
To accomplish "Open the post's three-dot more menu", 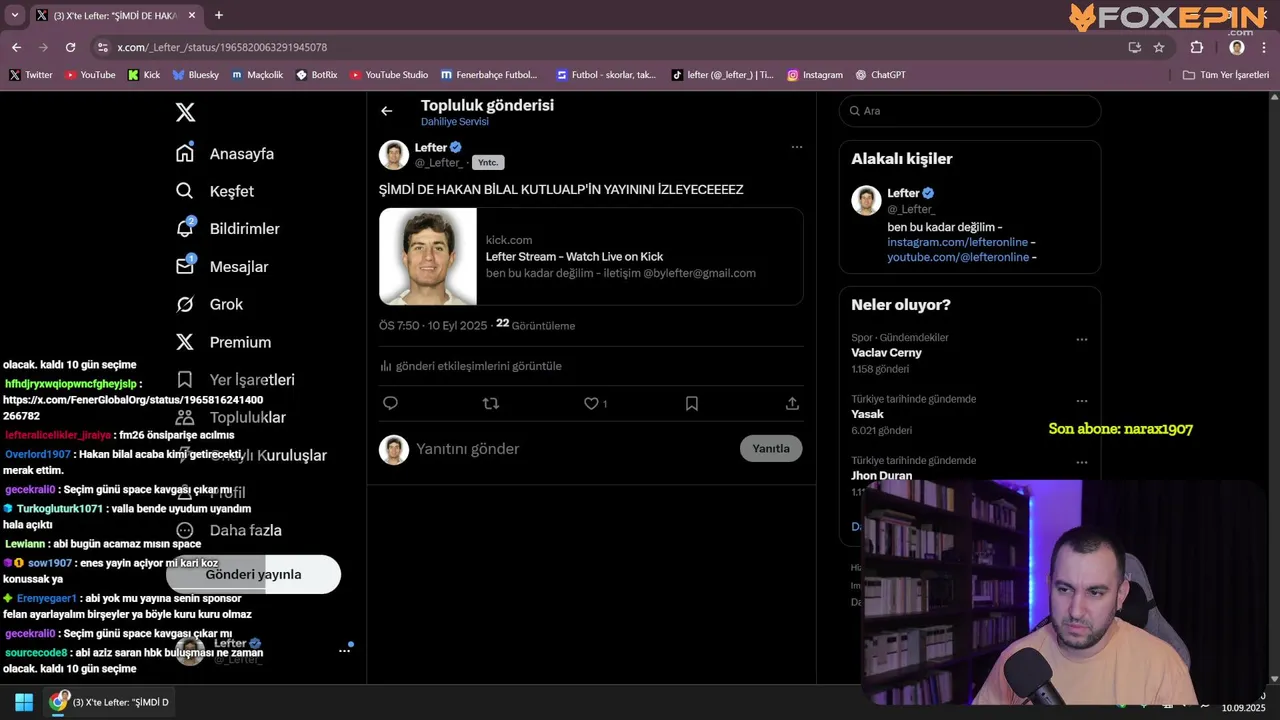I will 797,147.
